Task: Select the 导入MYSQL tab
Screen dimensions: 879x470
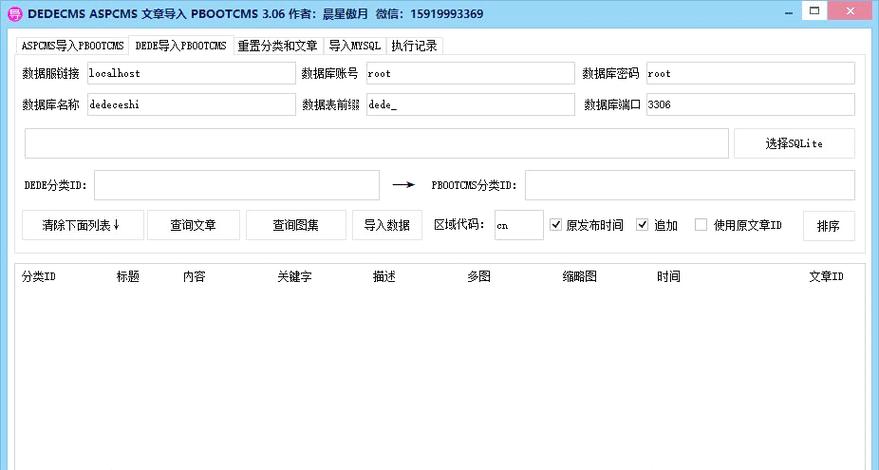Action: coord(354,46)
